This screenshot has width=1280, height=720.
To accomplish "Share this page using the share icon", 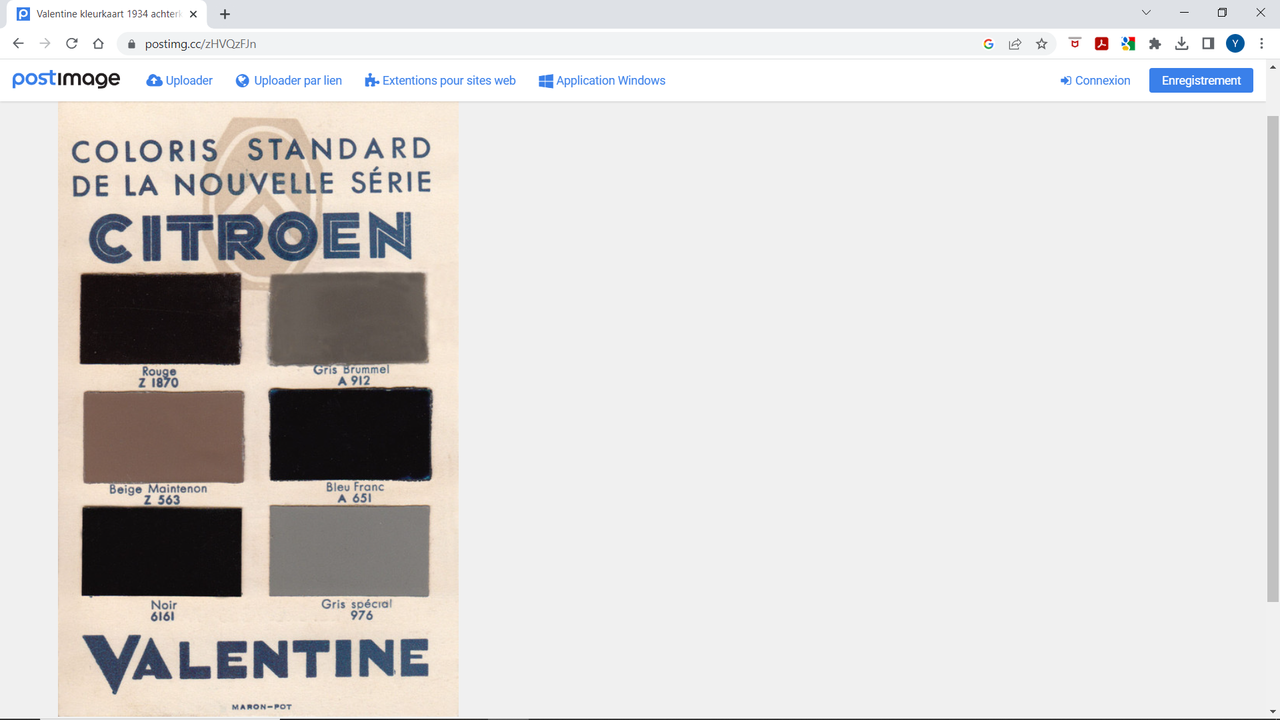I will 1015,44.
